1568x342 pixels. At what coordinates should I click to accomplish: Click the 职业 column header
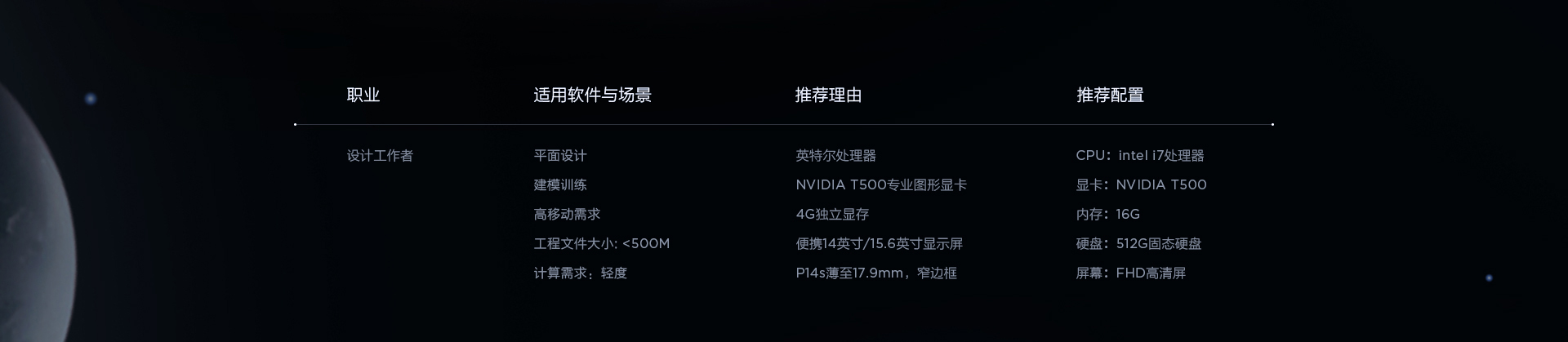tap(363, 95)
